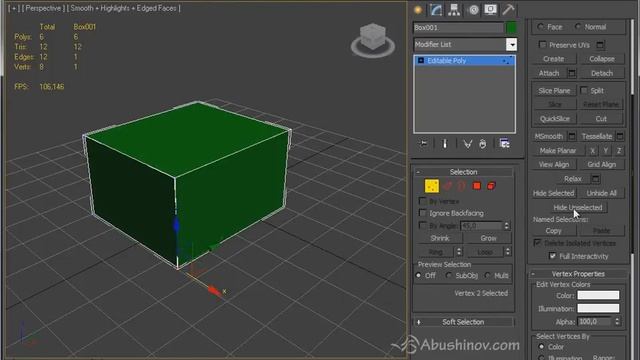
Task: Select Element sub-object level icon
Action: coord(491,186)
